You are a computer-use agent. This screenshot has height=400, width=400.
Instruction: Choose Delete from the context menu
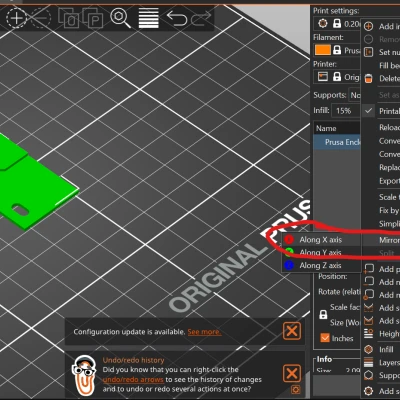tap(381, 79)
